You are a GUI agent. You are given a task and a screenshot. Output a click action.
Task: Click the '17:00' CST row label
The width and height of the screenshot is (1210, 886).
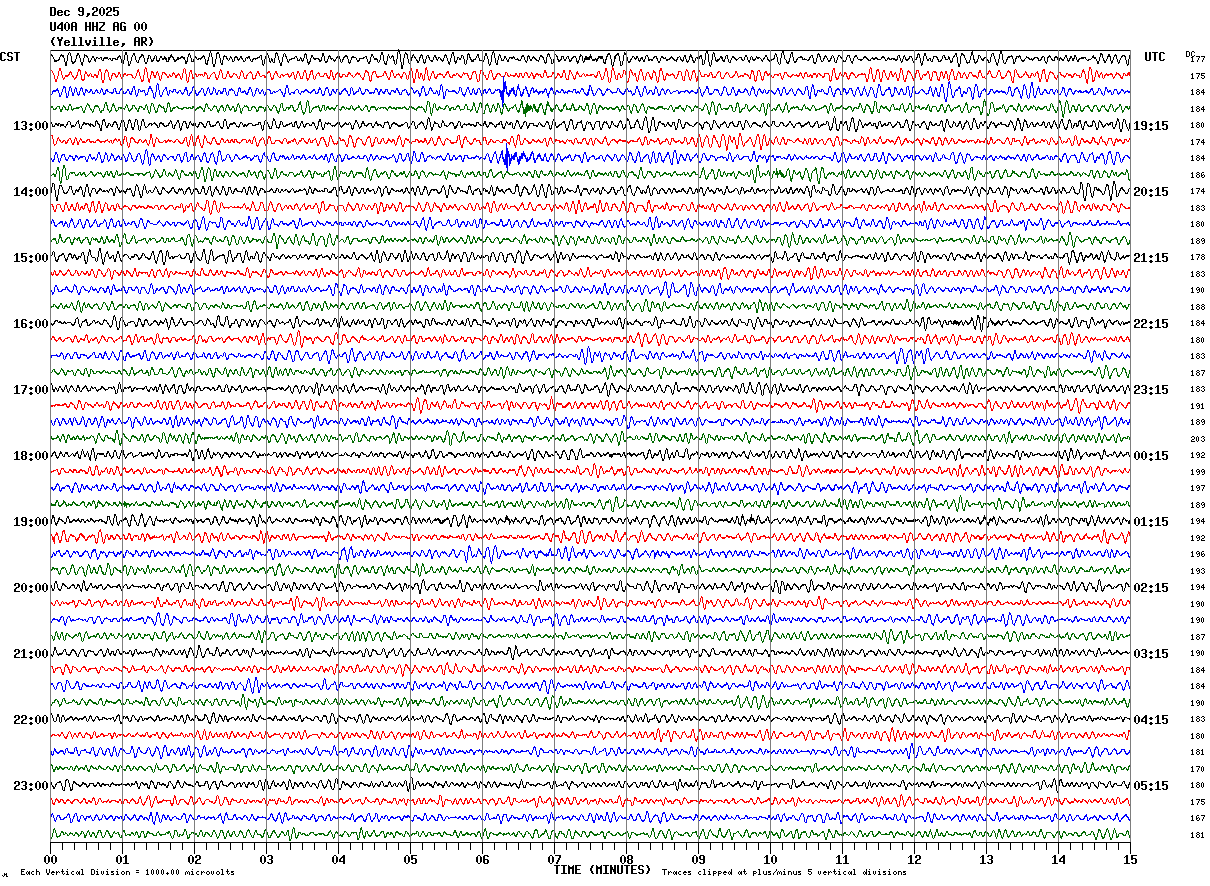click(30, 390)
